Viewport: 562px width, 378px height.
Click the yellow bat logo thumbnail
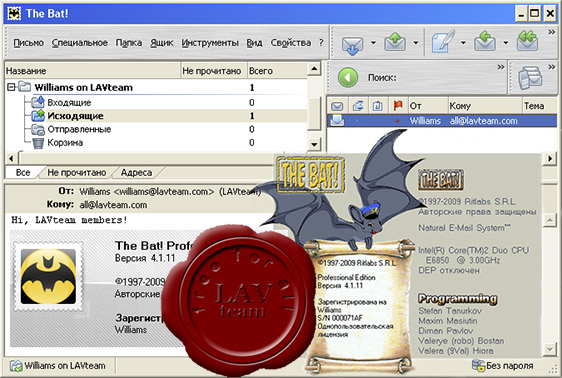(48, 276)
